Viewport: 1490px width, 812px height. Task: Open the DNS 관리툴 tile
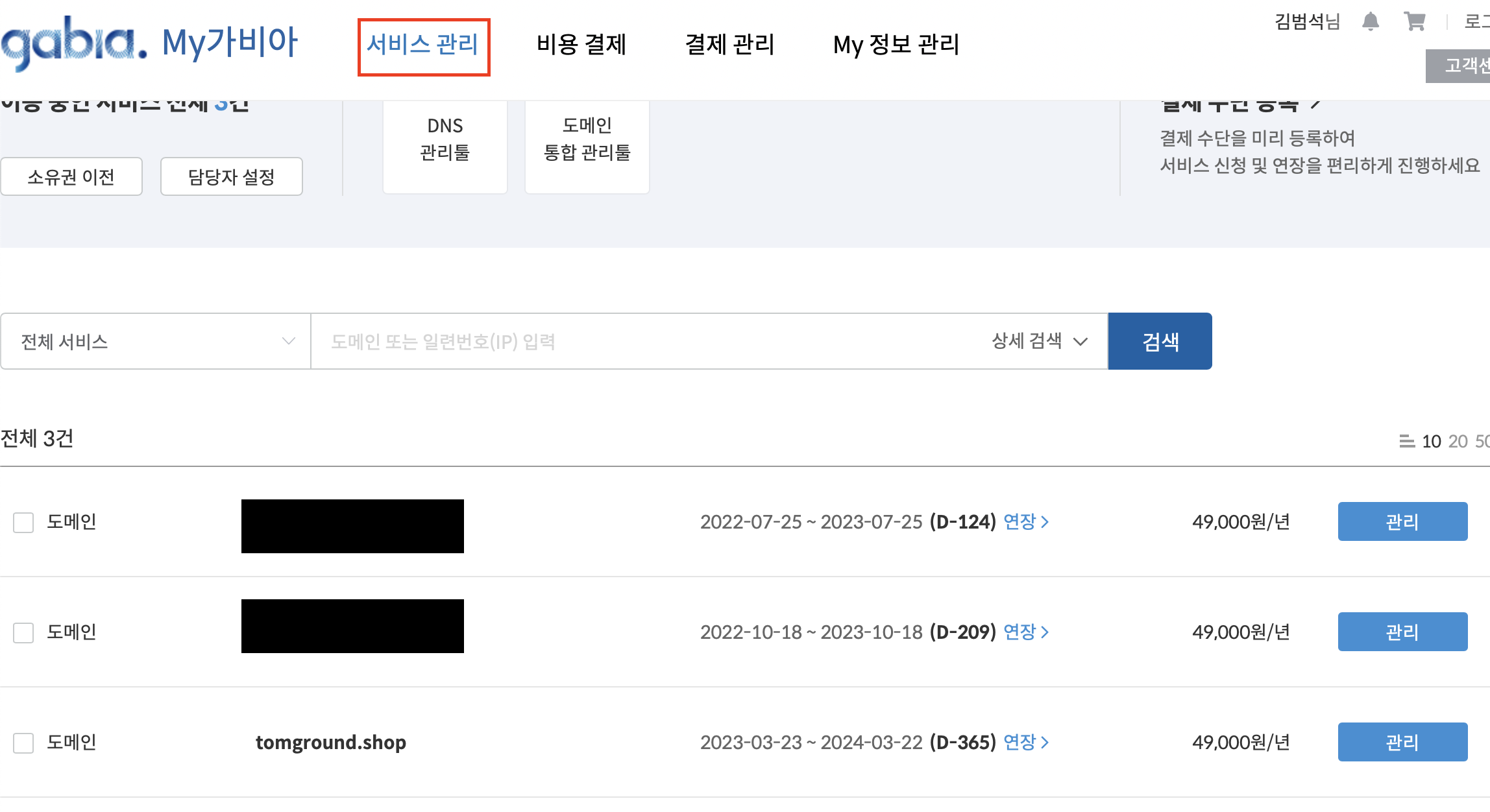click(x=445, y=146)
